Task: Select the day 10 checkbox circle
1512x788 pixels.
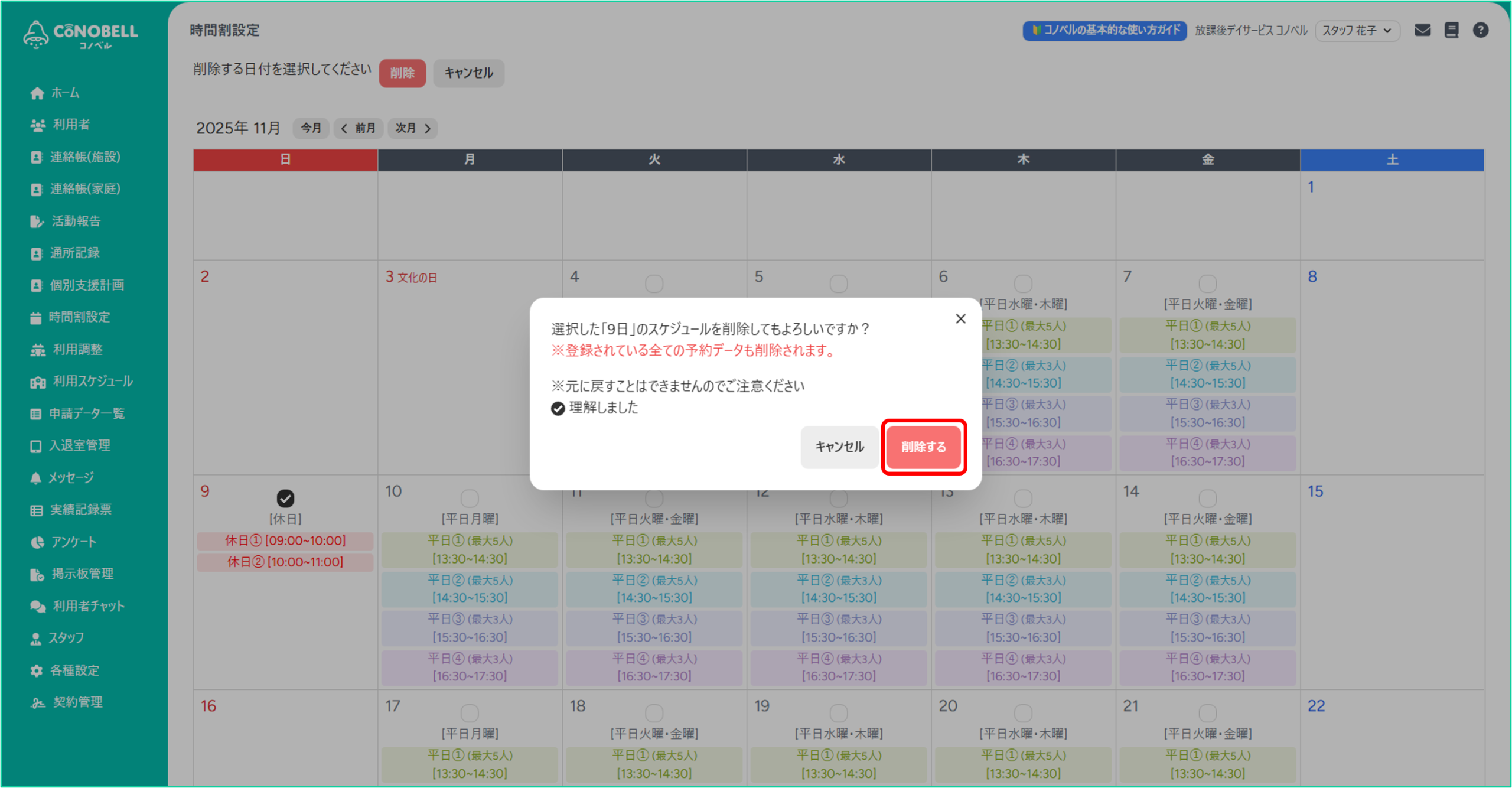Action: click(x=470, y=499)
